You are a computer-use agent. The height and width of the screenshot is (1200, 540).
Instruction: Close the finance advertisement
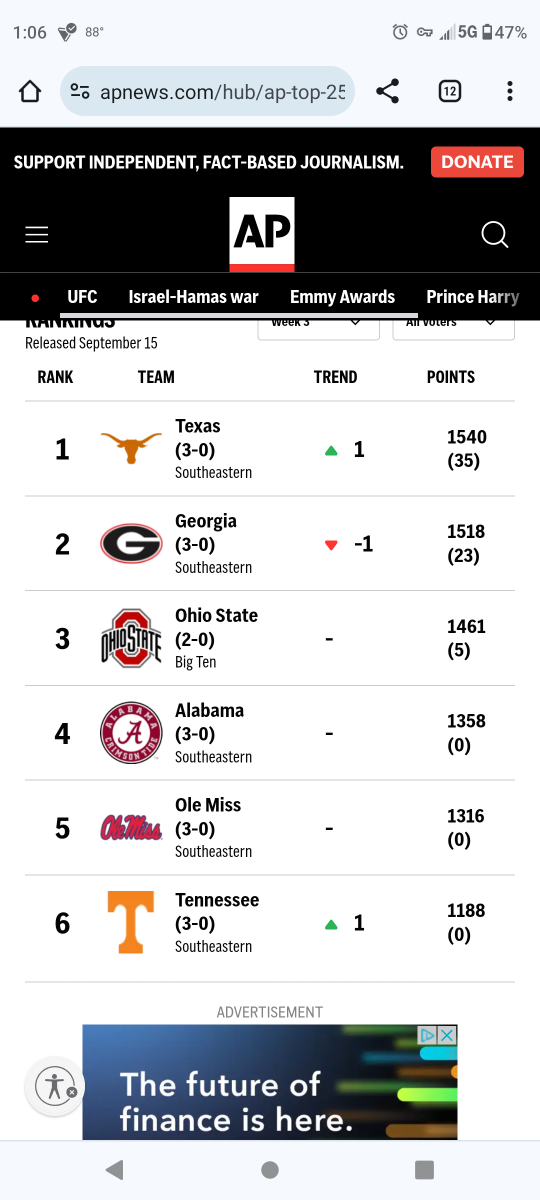click(447, 1035)
